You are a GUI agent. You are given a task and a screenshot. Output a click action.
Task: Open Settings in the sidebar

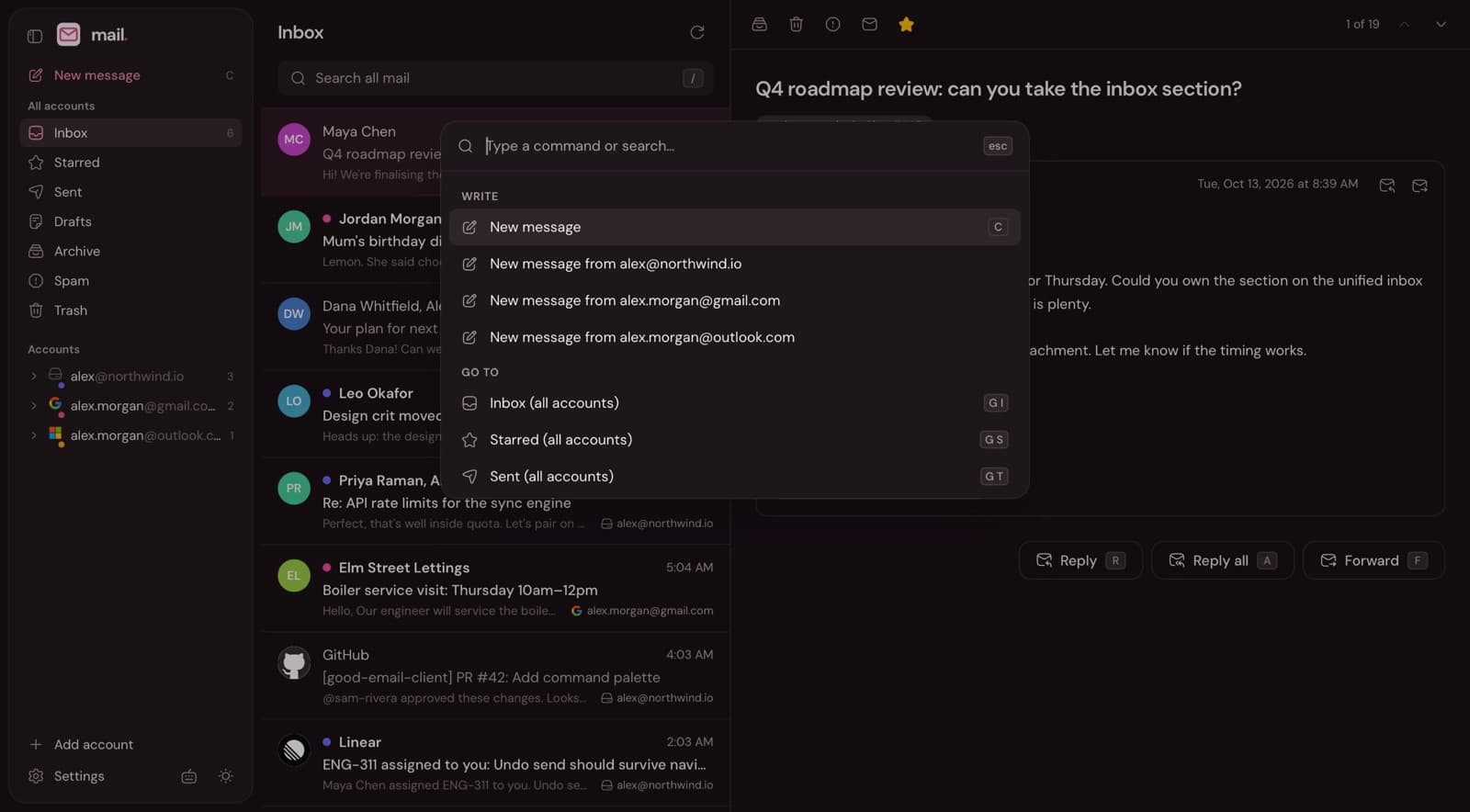click(x=79, y=776)
